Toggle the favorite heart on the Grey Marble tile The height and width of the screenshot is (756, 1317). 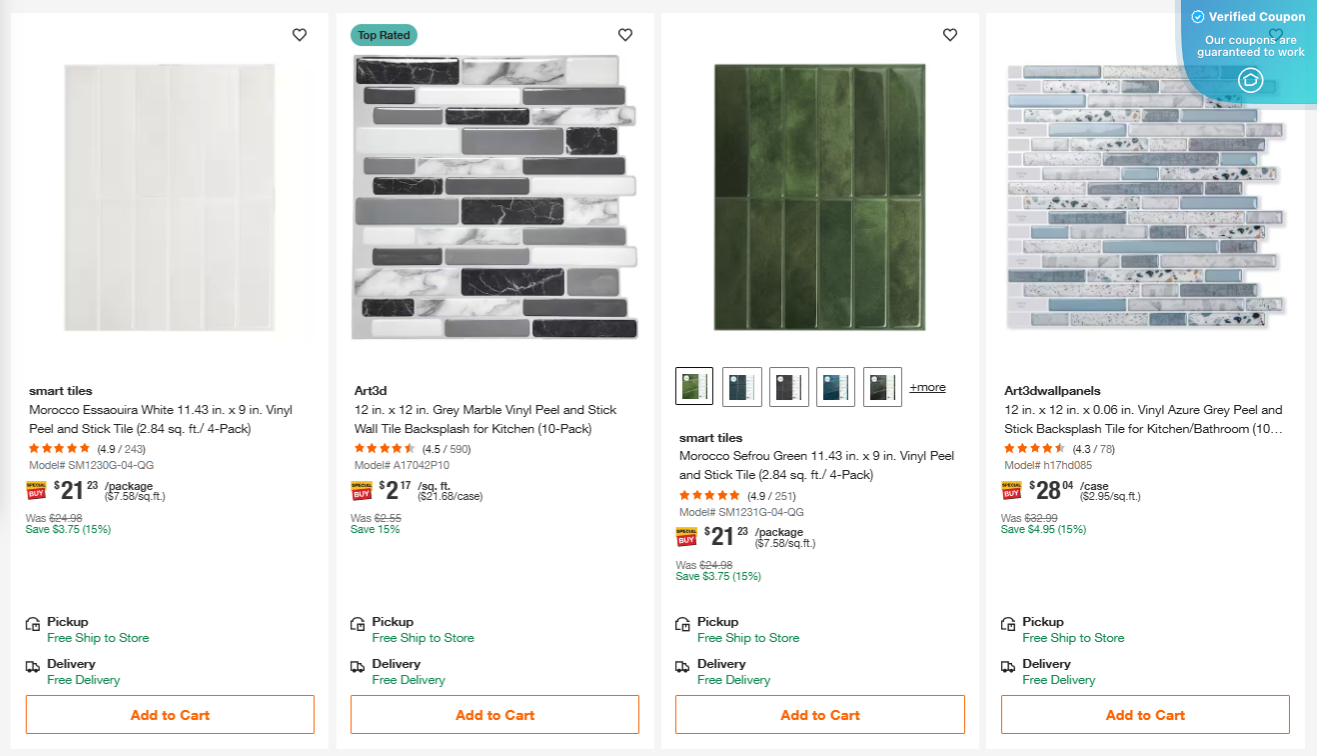click(x=625, y=34)
